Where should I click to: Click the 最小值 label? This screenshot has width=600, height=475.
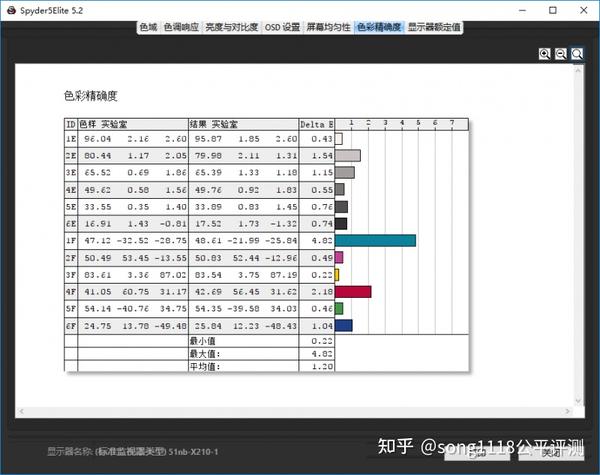tap(203, 341)
